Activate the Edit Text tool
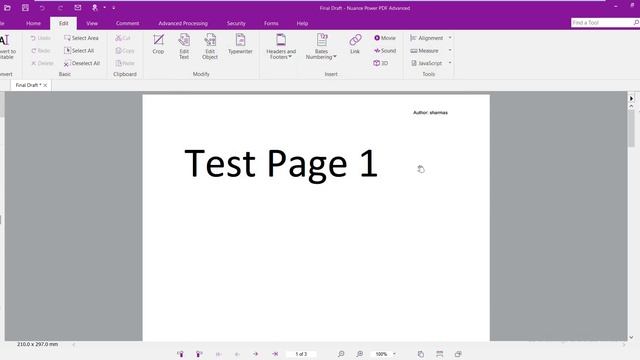Screen dimensions: 640x360 coord(184,47)
